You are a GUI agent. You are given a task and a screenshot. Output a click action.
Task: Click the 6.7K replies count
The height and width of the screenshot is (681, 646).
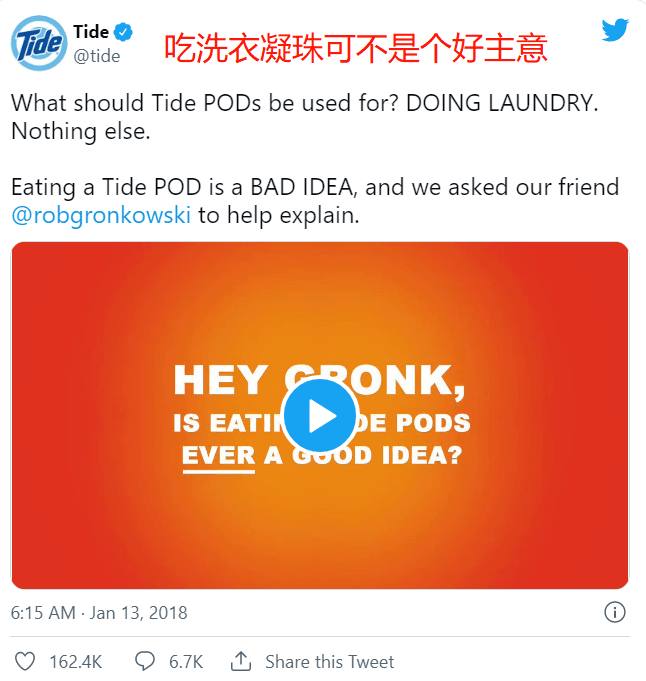[186, 662]
